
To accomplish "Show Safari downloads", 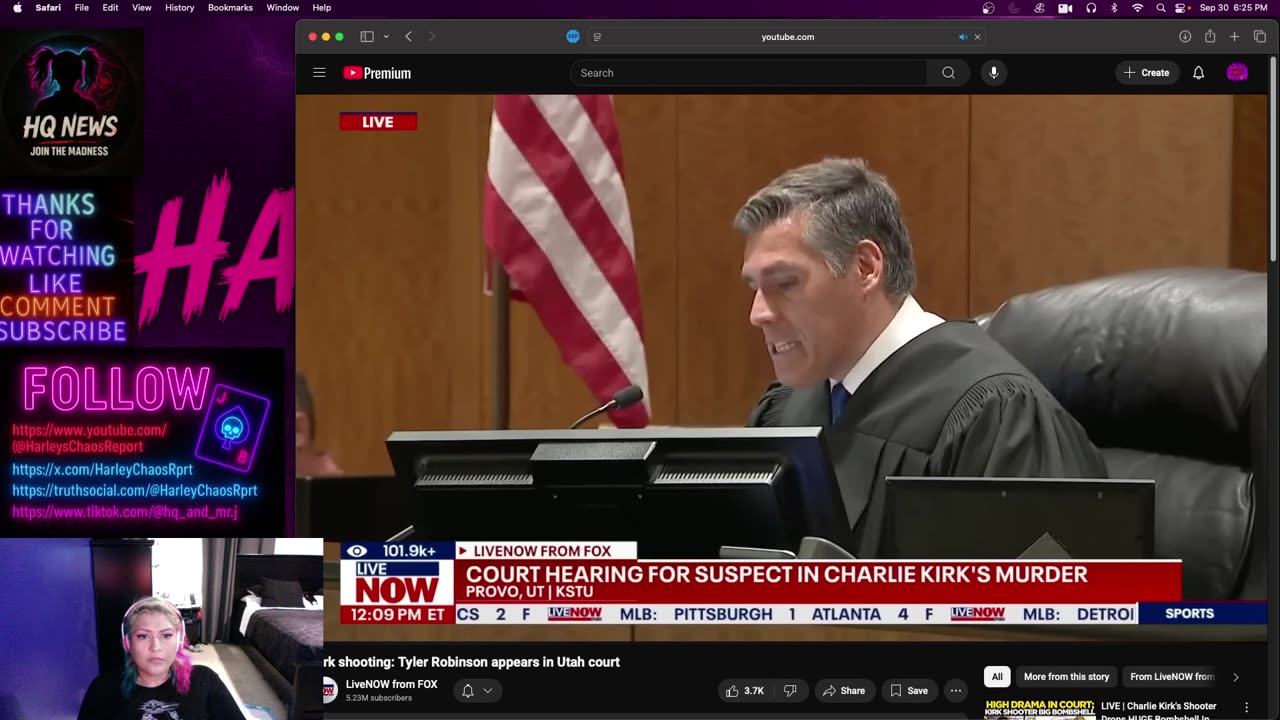I will pyautogui.click(x=1185, y=37).
